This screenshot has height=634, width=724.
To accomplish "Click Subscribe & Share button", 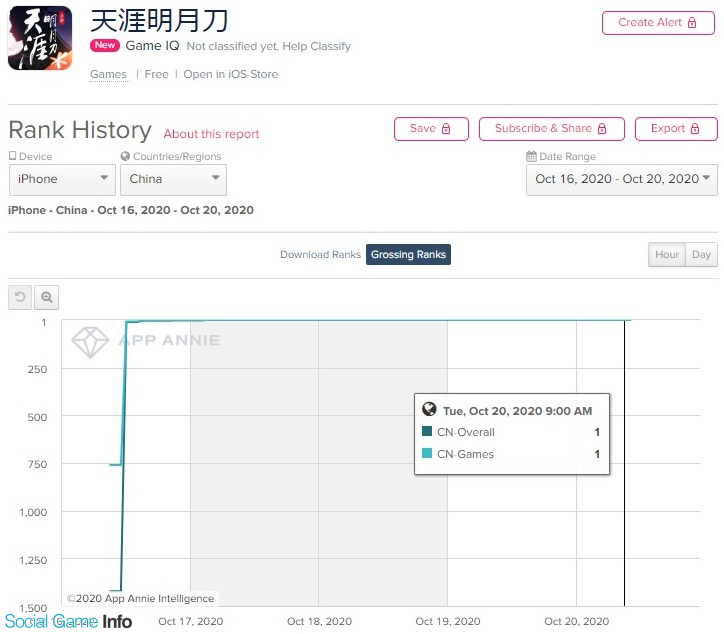I will click(x=552, y=128).
